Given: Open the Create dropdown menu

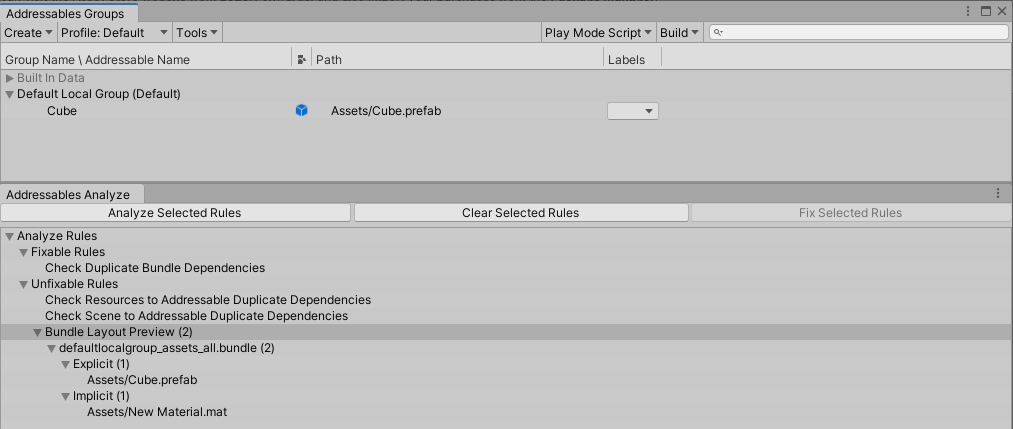Looking at the screenshot, I should point(28,33).
